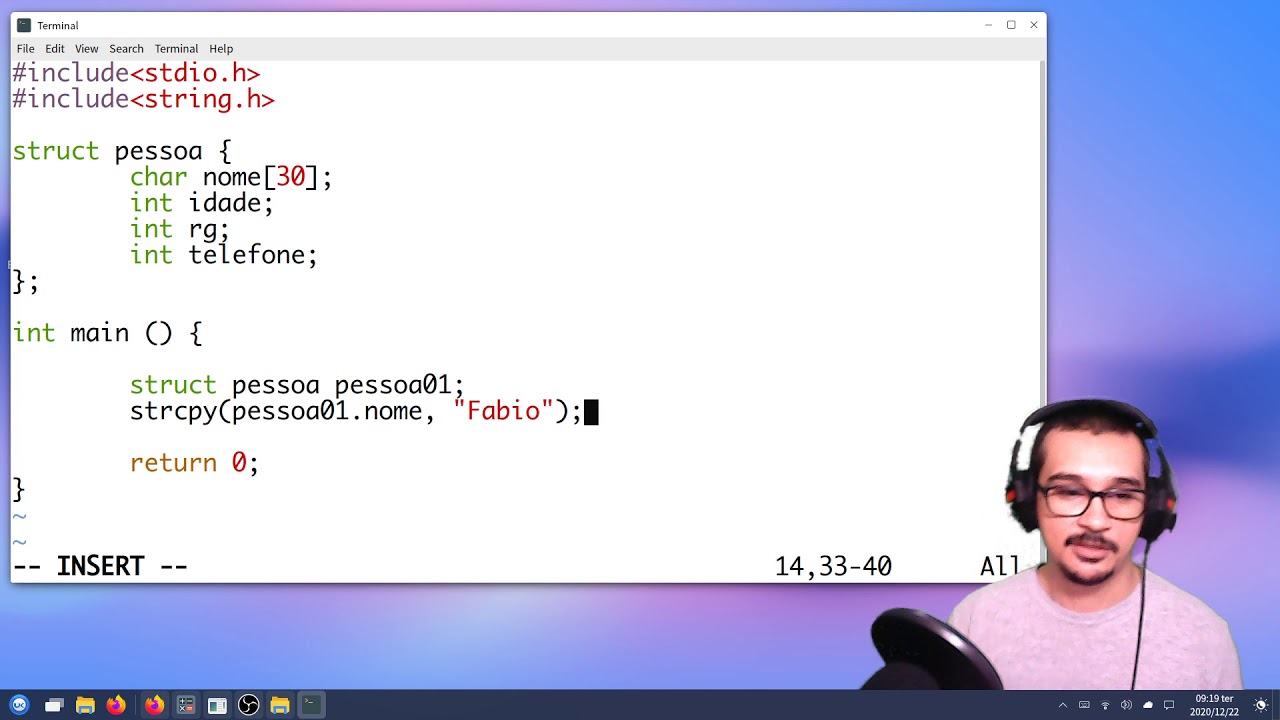Open the clock showing 09:19 ter
The height and width of the screenshot is (720, 1280).
click(1216, 705)
